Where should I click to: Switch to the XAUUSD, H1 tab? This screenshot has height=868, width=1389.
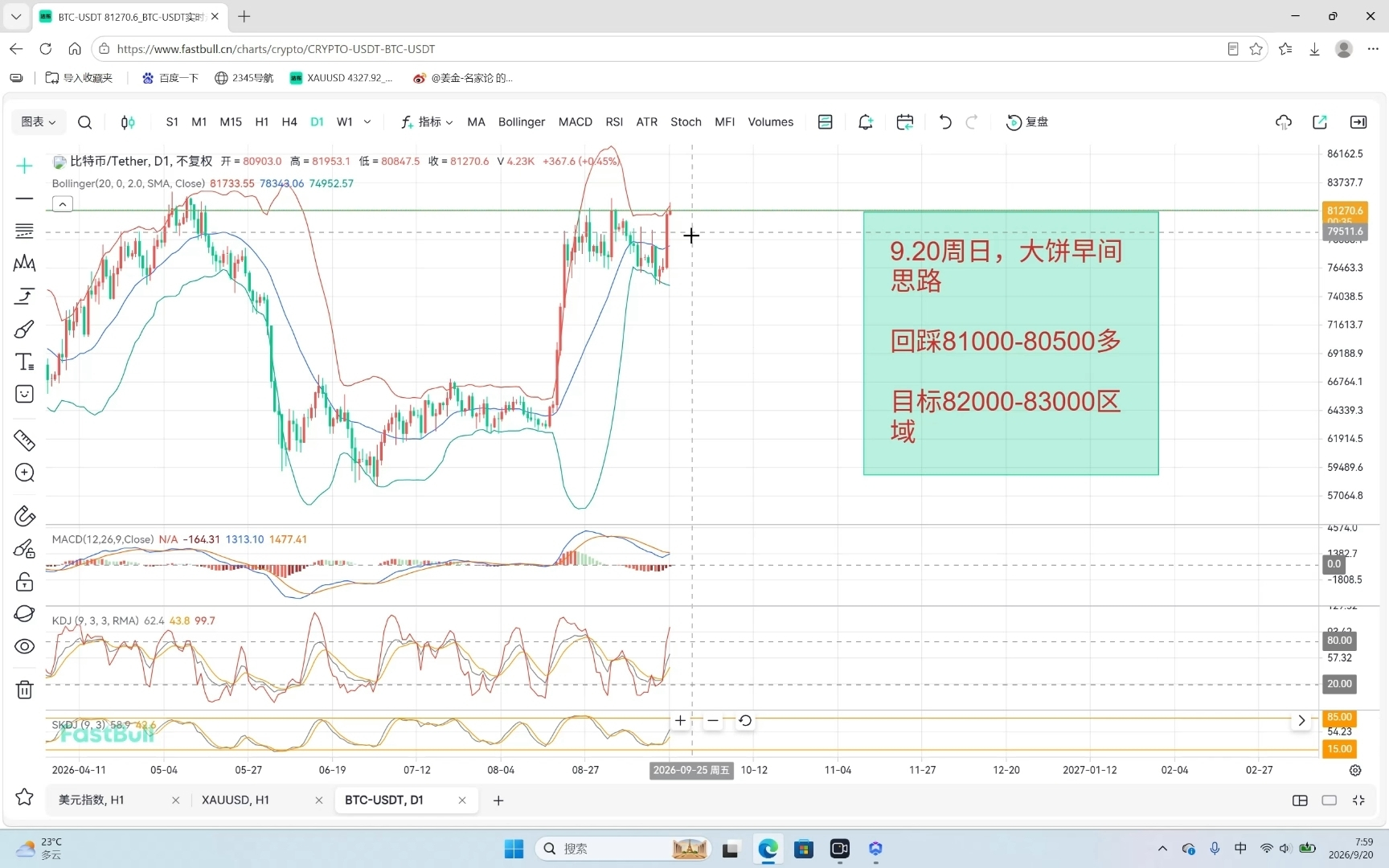click(236, 800)
